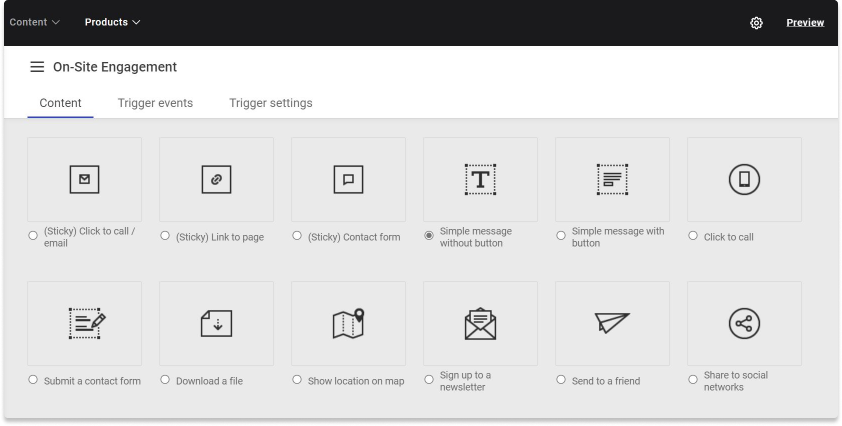
Task: Click the Share to social networks icon
Action: pos(744,323)
